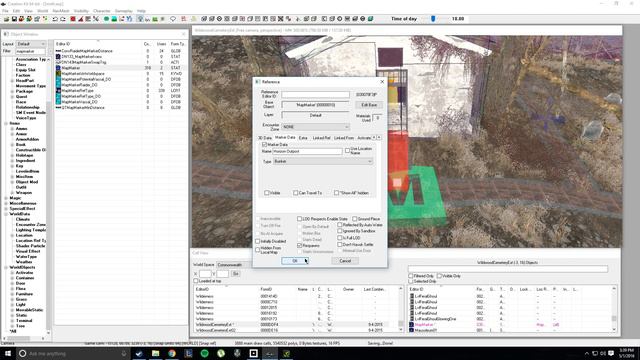Select the MapMarker row in object list

pyautogui.click(x=121, y=68)
